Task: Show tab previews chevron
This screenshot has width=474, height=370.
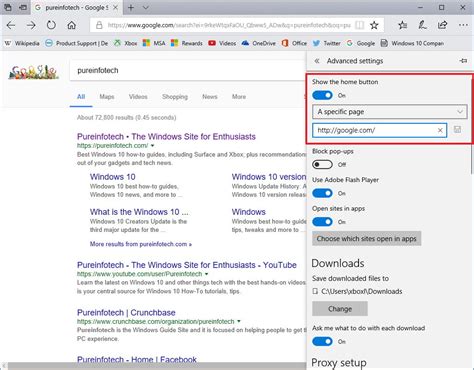Action: coord(146,7)
